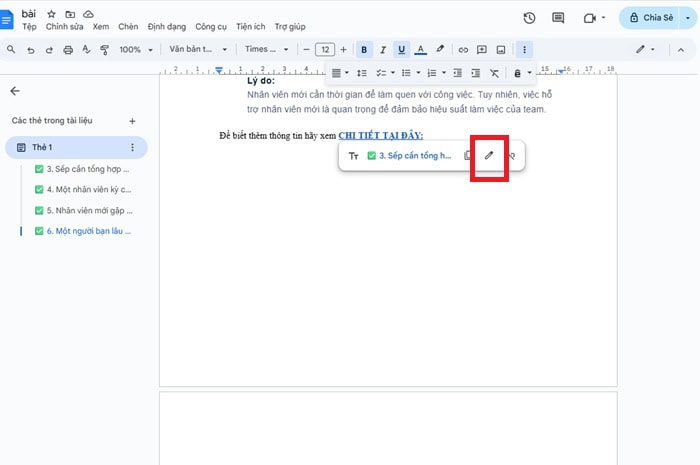Decrease the paragraph indent
Viewport: 700px width, 465px height.
[458, 73]
